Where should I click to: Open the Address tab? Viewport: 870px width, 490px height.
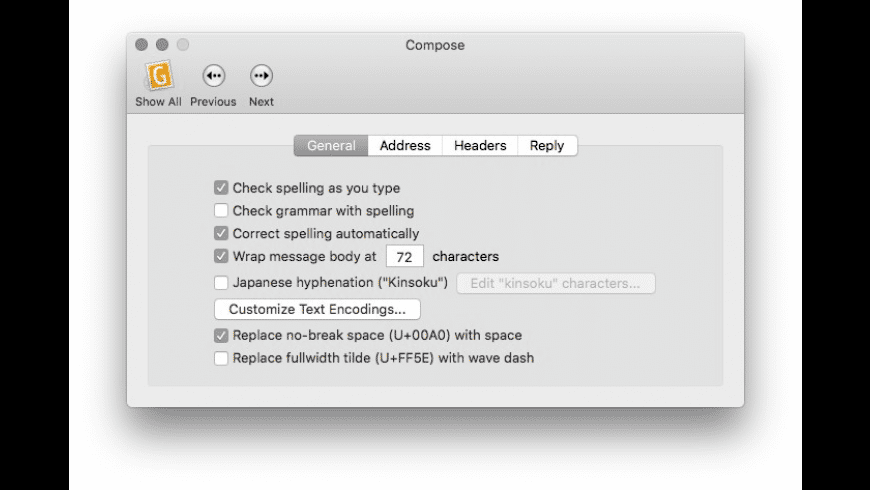pos(405,146)
